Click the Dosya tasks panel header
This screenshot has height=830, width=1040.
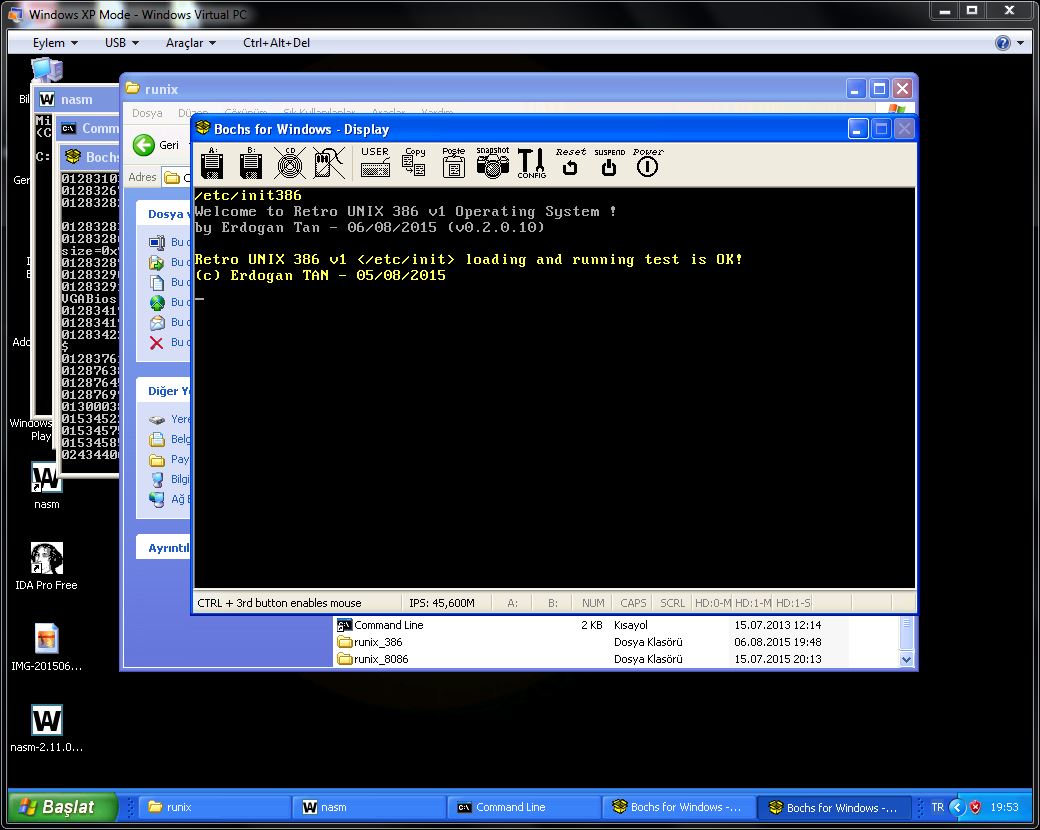point(164,214)
